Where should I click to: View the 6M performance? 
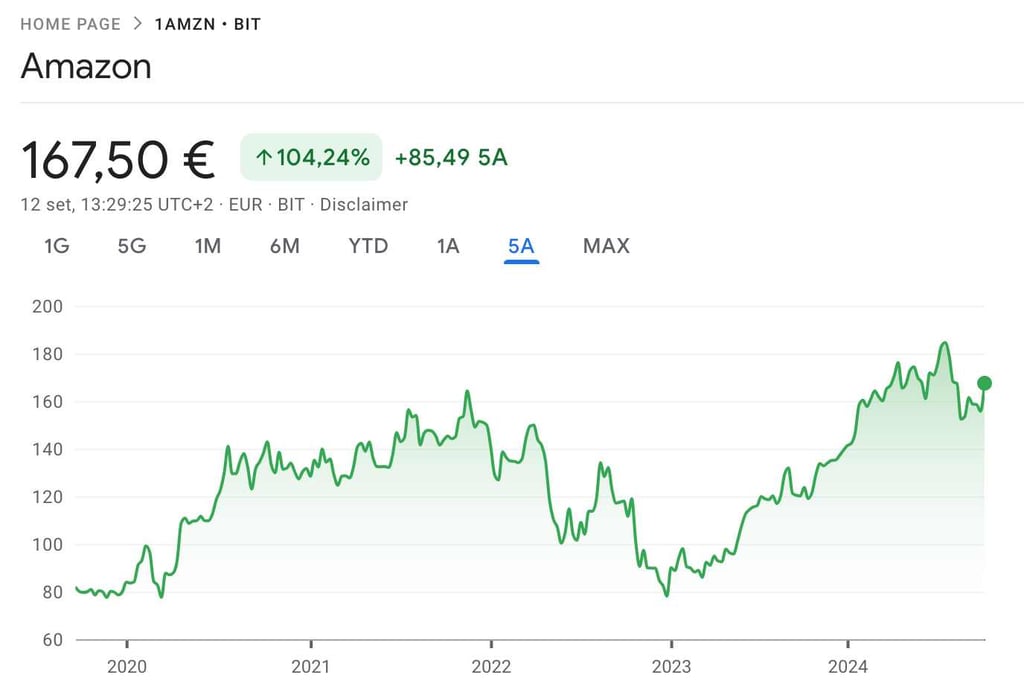point(284,246)
